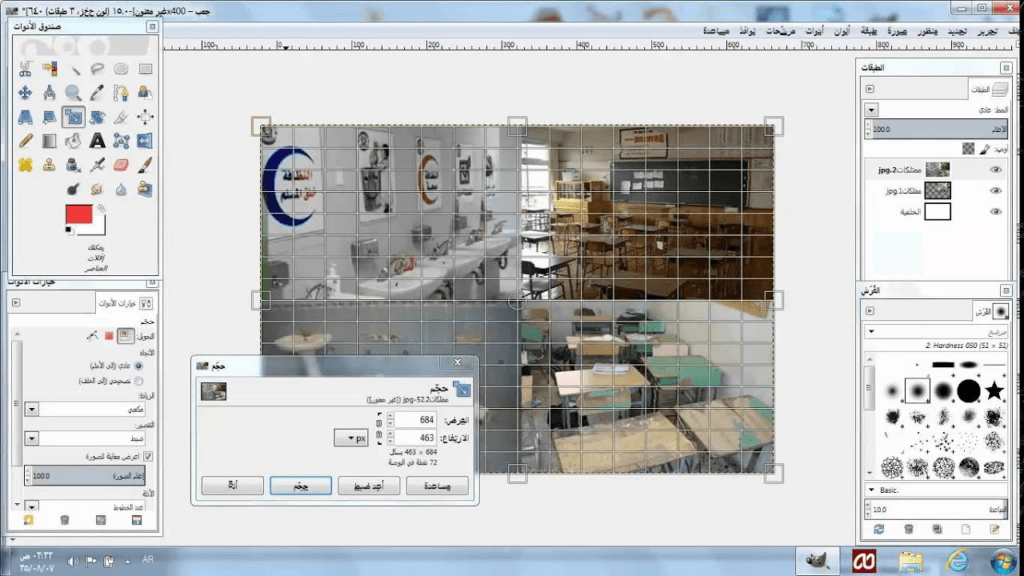Image resolution: width=1024 pixels, height=576 pixels.
Task: Open the layer mode dropdown in Layers panel
Action: pyautogui.click(x=872, y=110)
